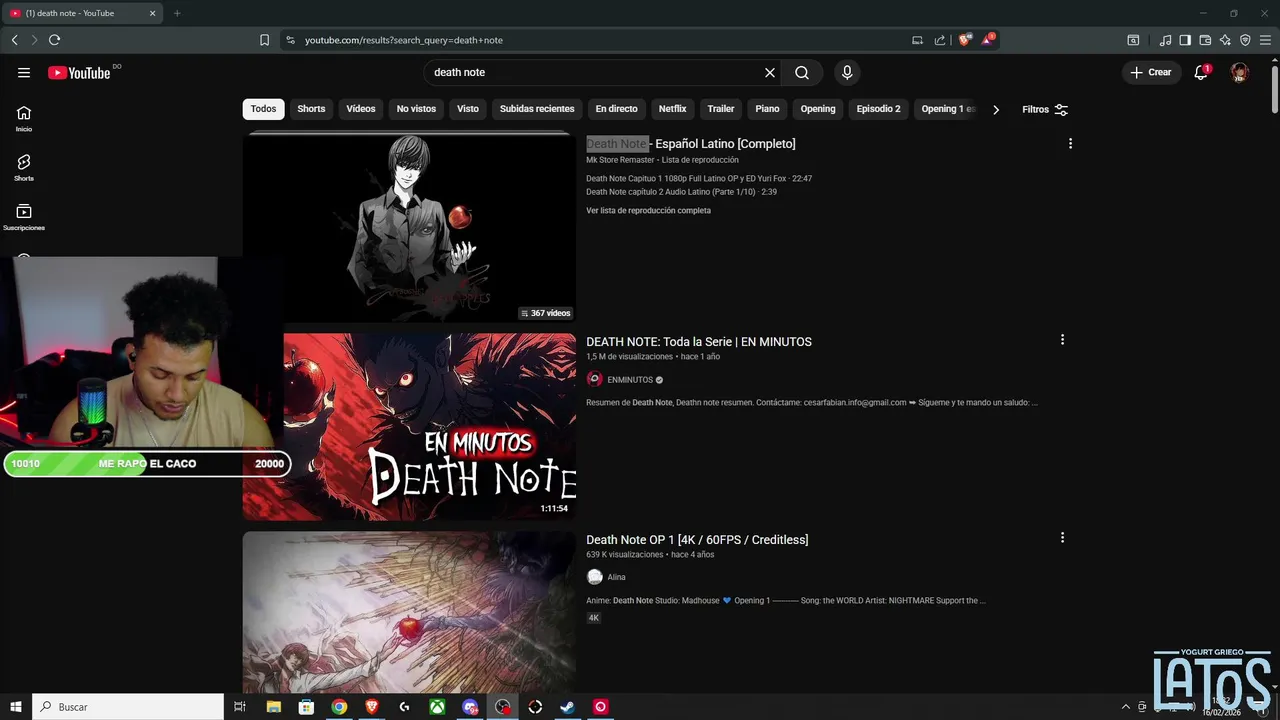Show more filter chips with right arrow
The height and width of the screenshot is (720, 1280).
coord(995,109)
